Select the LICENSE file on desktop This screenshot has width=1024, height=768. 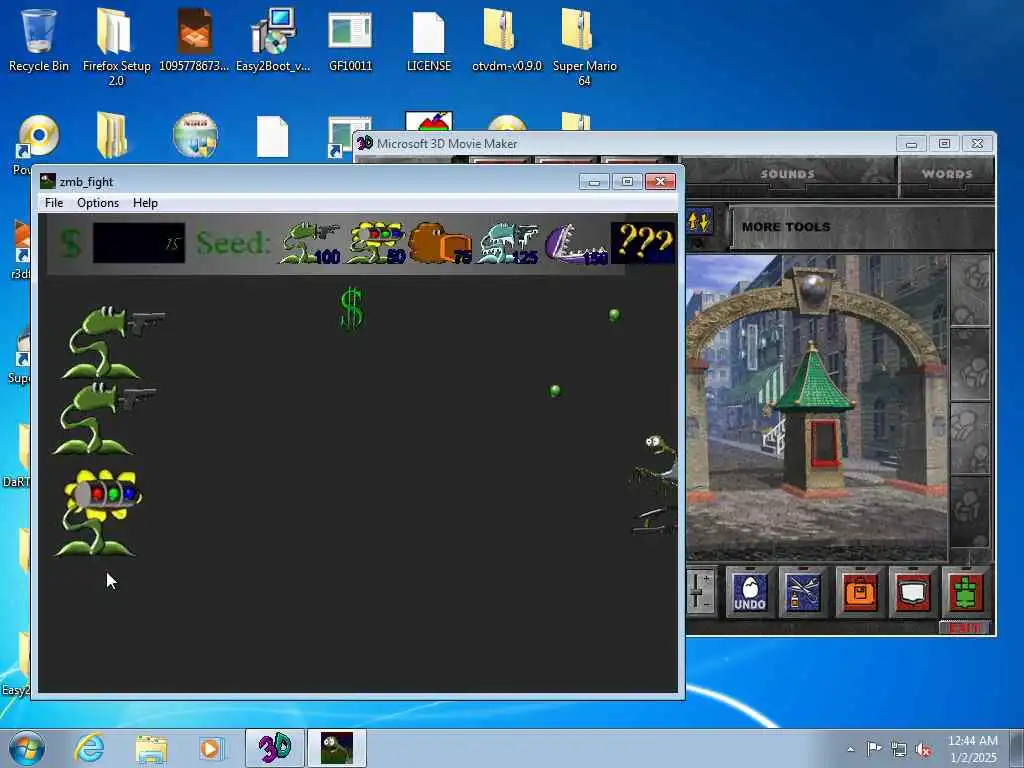pyautogui.click(x=428, y=39)
